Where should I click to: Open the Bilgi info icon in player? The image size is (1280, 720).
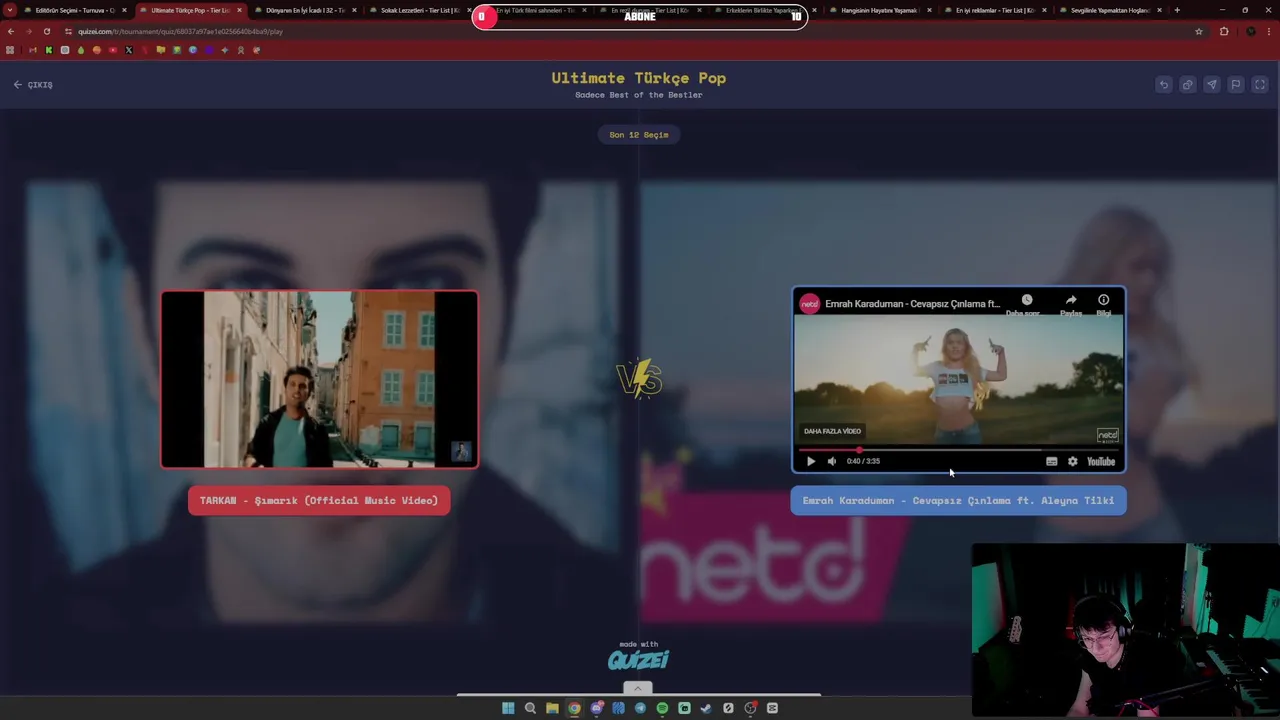(x=1103, y=300)
